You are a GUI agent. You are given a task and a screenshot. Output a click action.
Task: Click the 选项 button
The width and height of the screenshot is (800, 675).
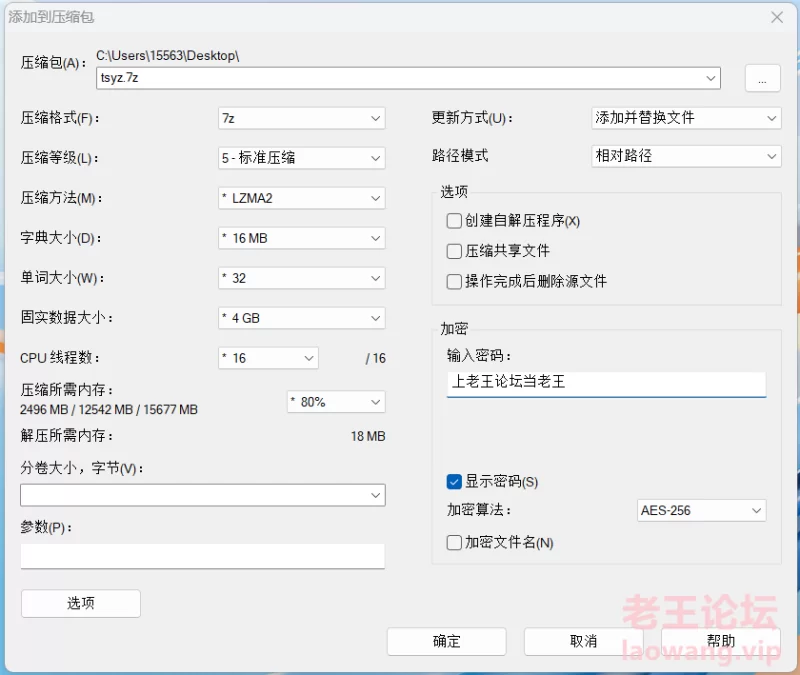tap(81, 604)
